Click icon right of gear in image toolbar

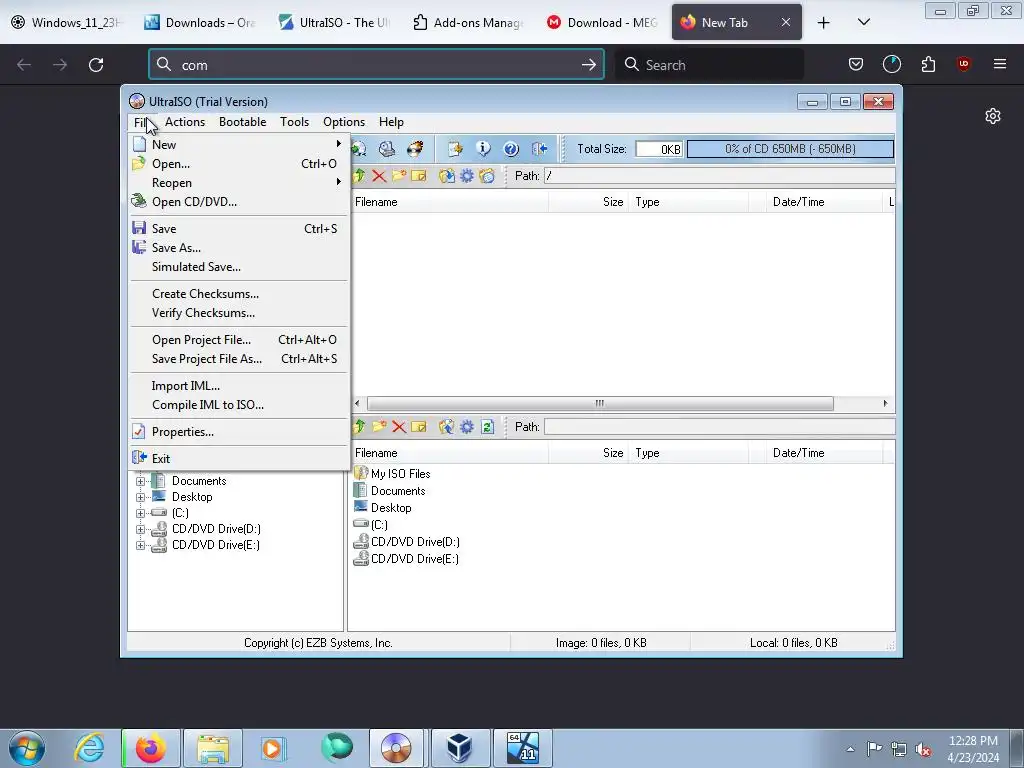pos(487,176)
